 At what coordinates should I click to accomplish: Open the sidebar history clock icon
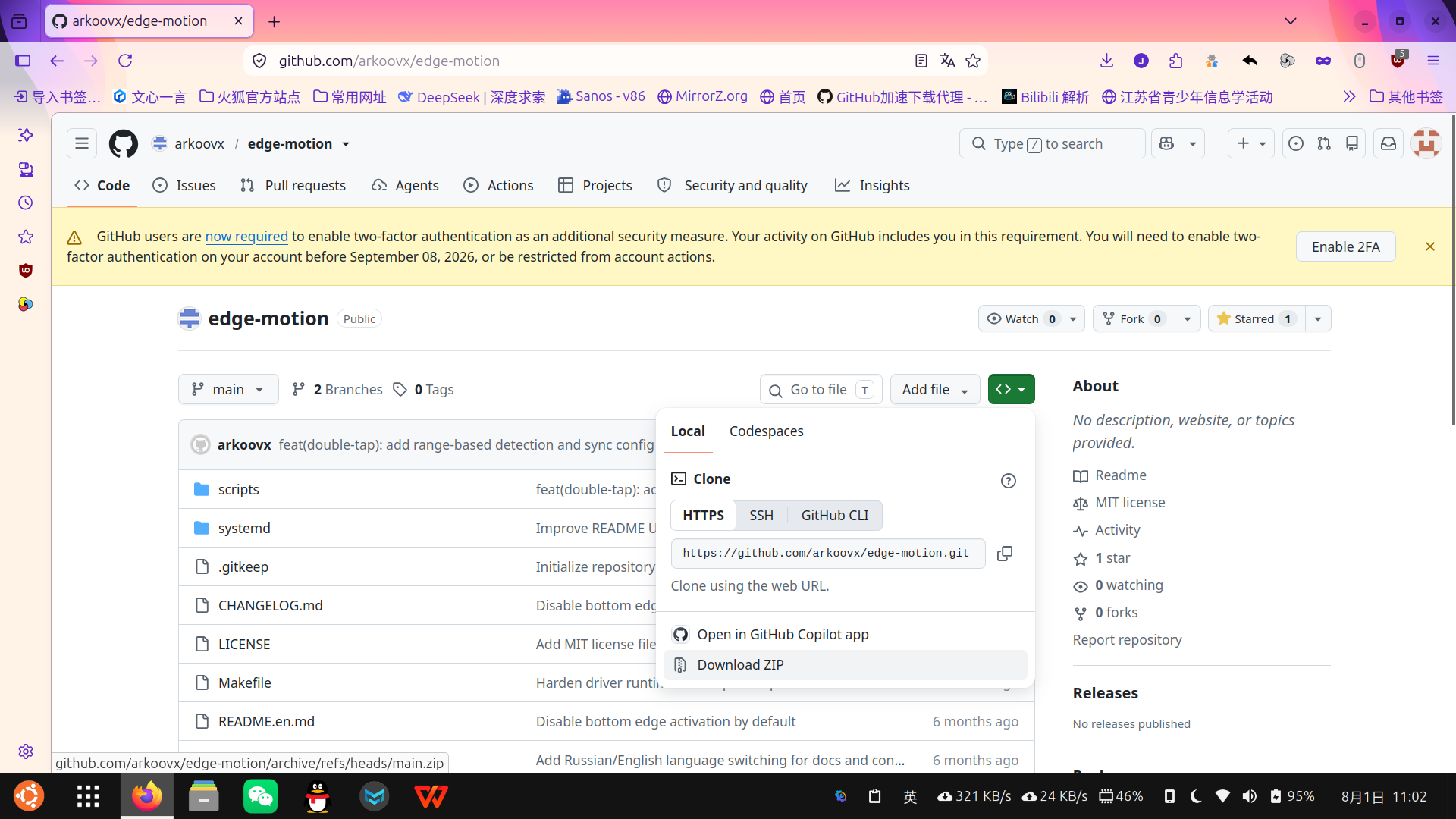click(x=26, y=202)
